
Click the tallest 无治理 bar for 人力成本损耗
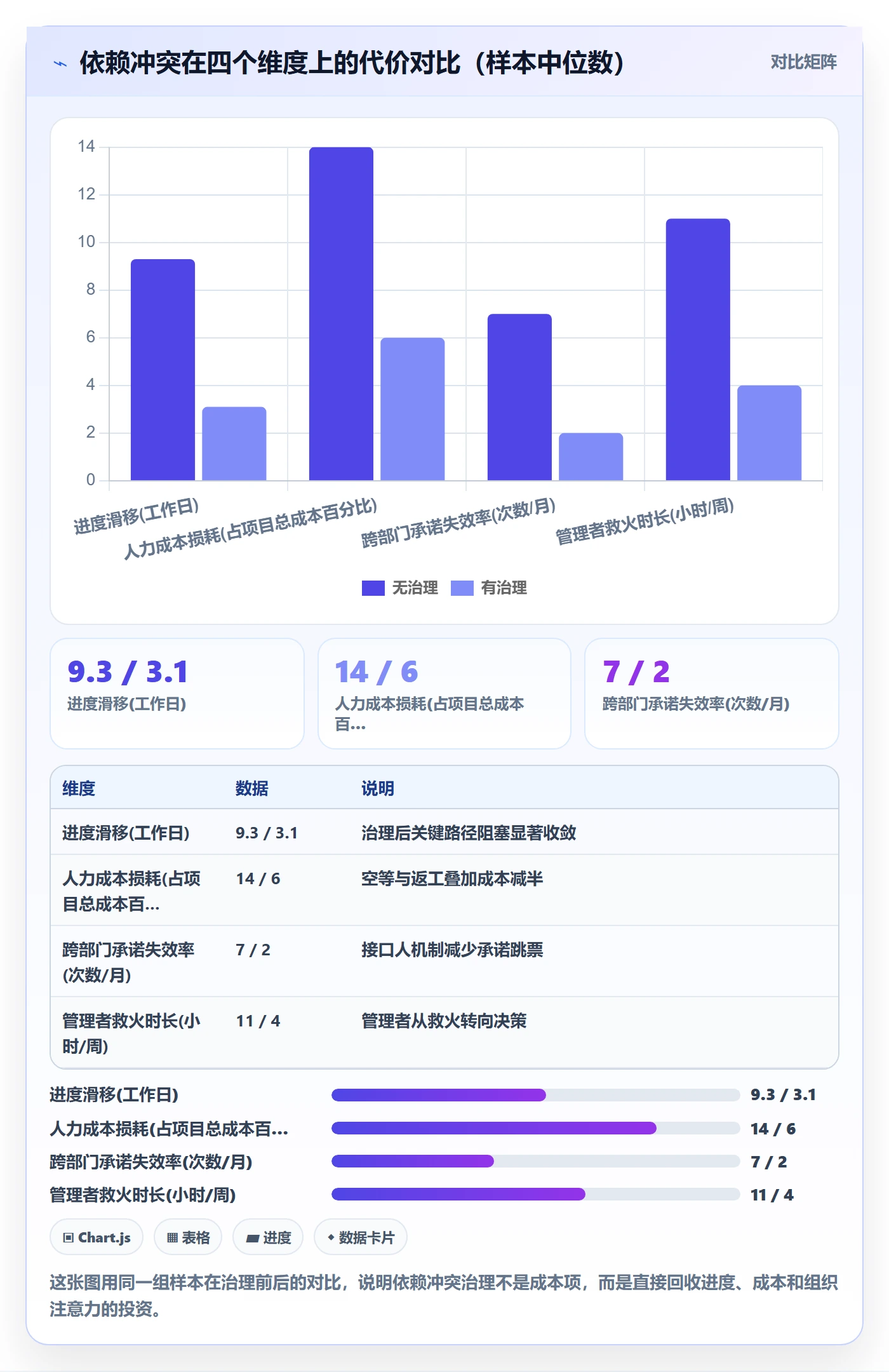pos(341,314)
